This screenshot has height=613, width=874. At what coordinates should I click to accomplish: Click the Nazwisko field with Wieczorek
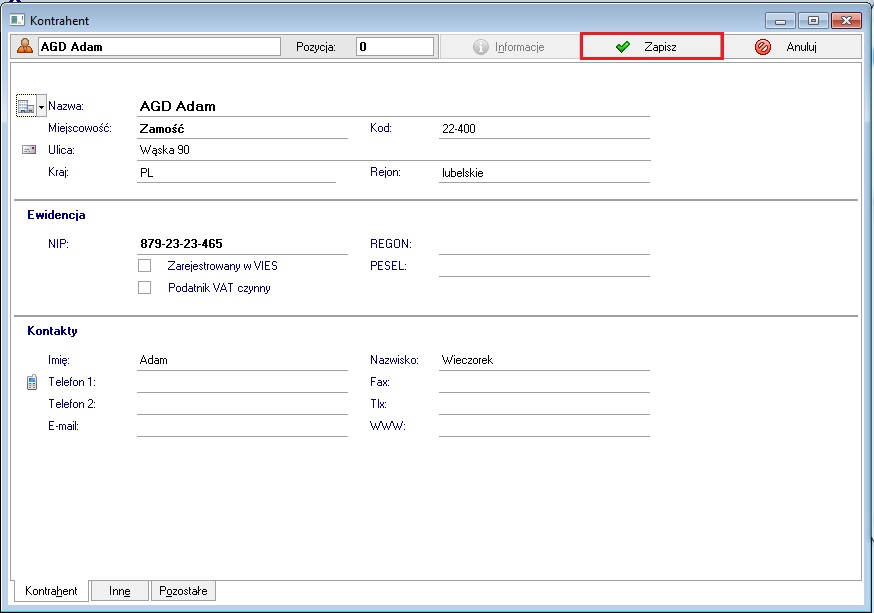[x=545, y=360]
